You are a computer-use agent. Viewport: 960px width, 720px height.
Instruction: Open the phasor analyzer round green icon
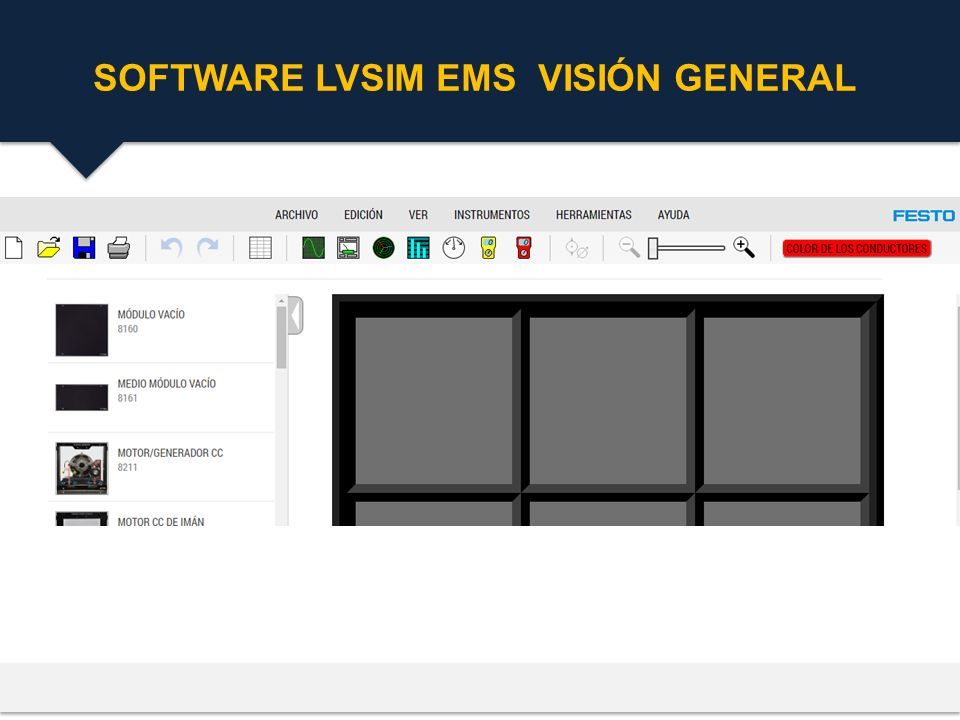(x=384, y=248)
